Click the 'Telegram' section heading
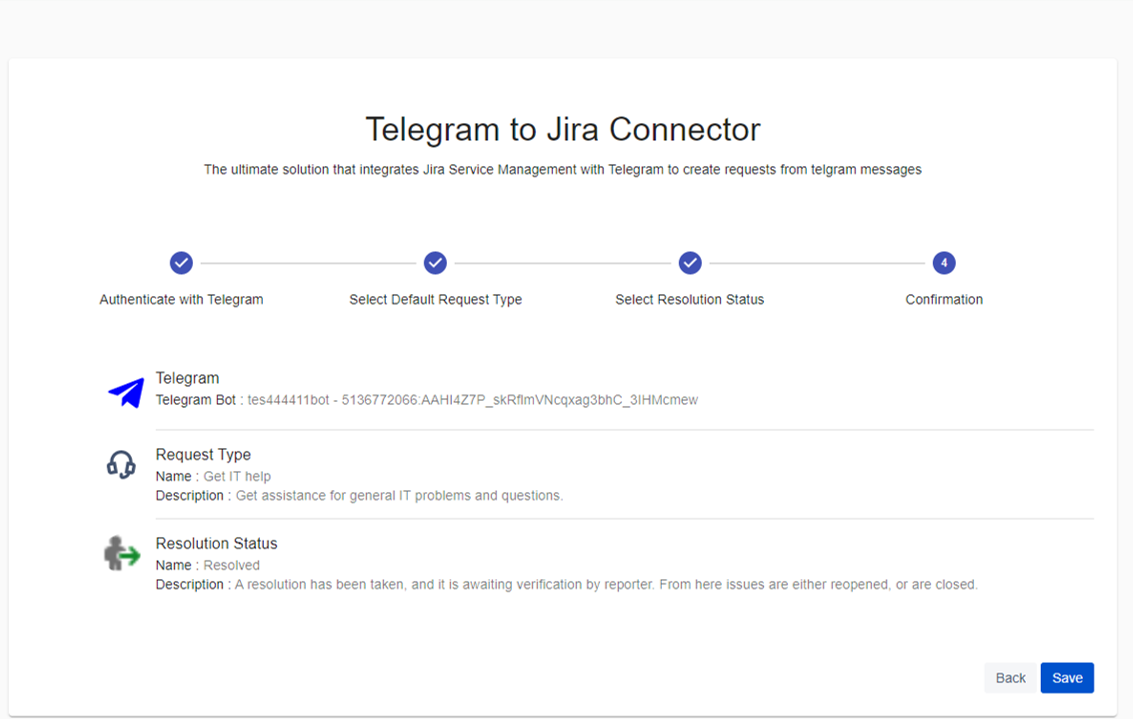Image resolution: width=1133 pixels, height=719 pixels. (187, 378)
